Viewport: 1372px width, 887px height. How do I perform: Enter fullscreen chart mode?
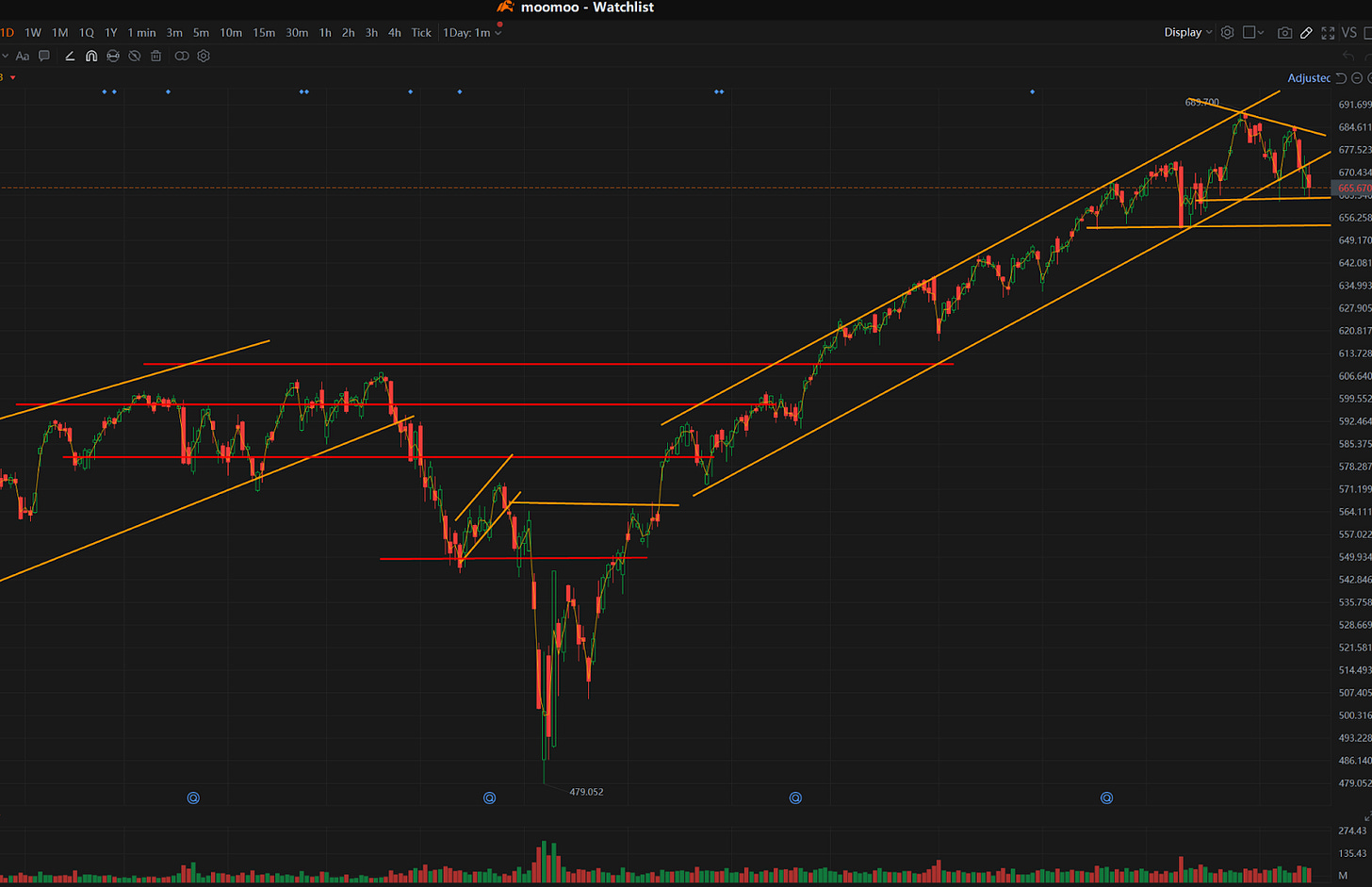(x=1328, y=32)
